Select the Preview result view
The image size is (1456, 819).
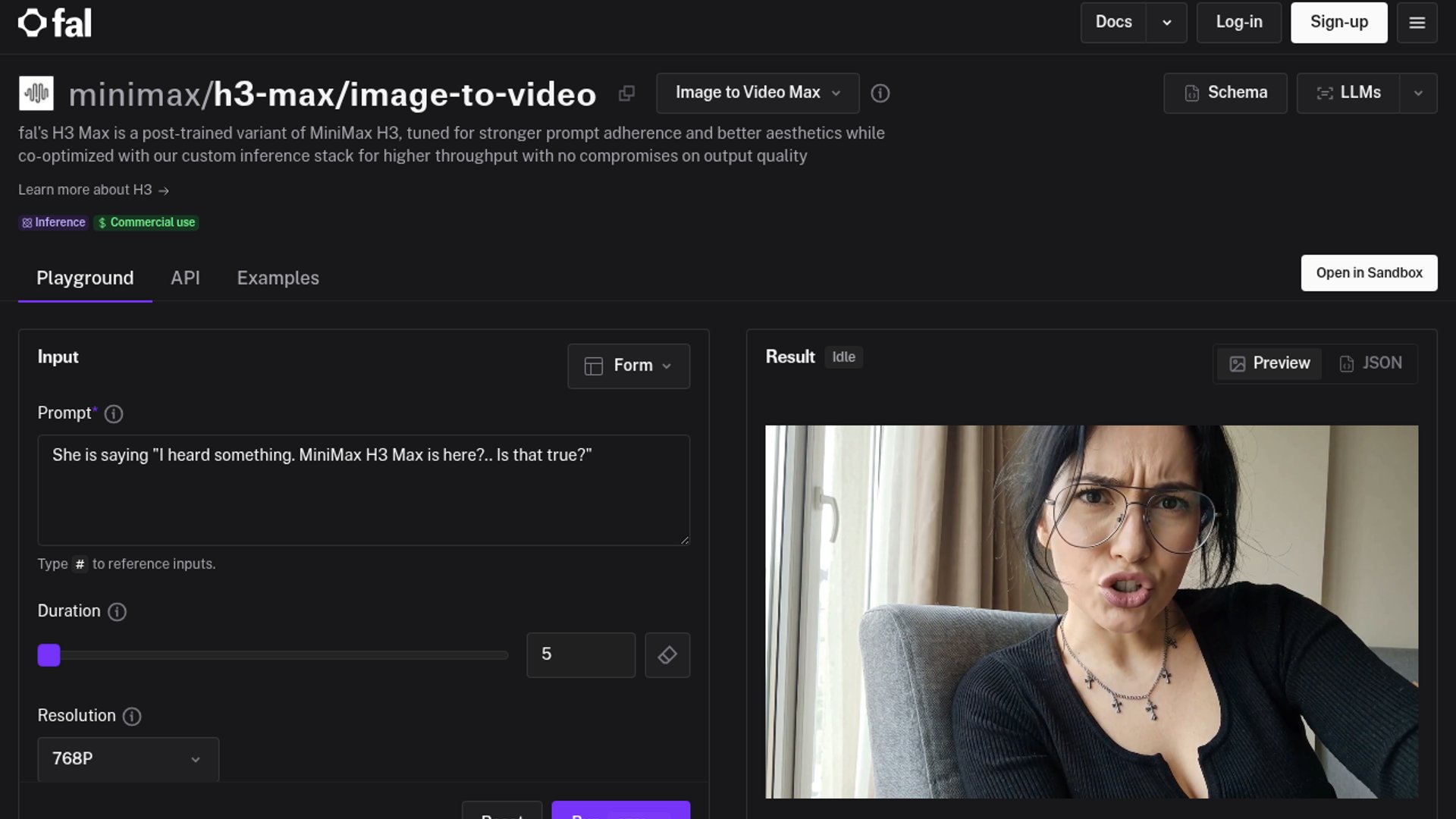coord(1269,364)
